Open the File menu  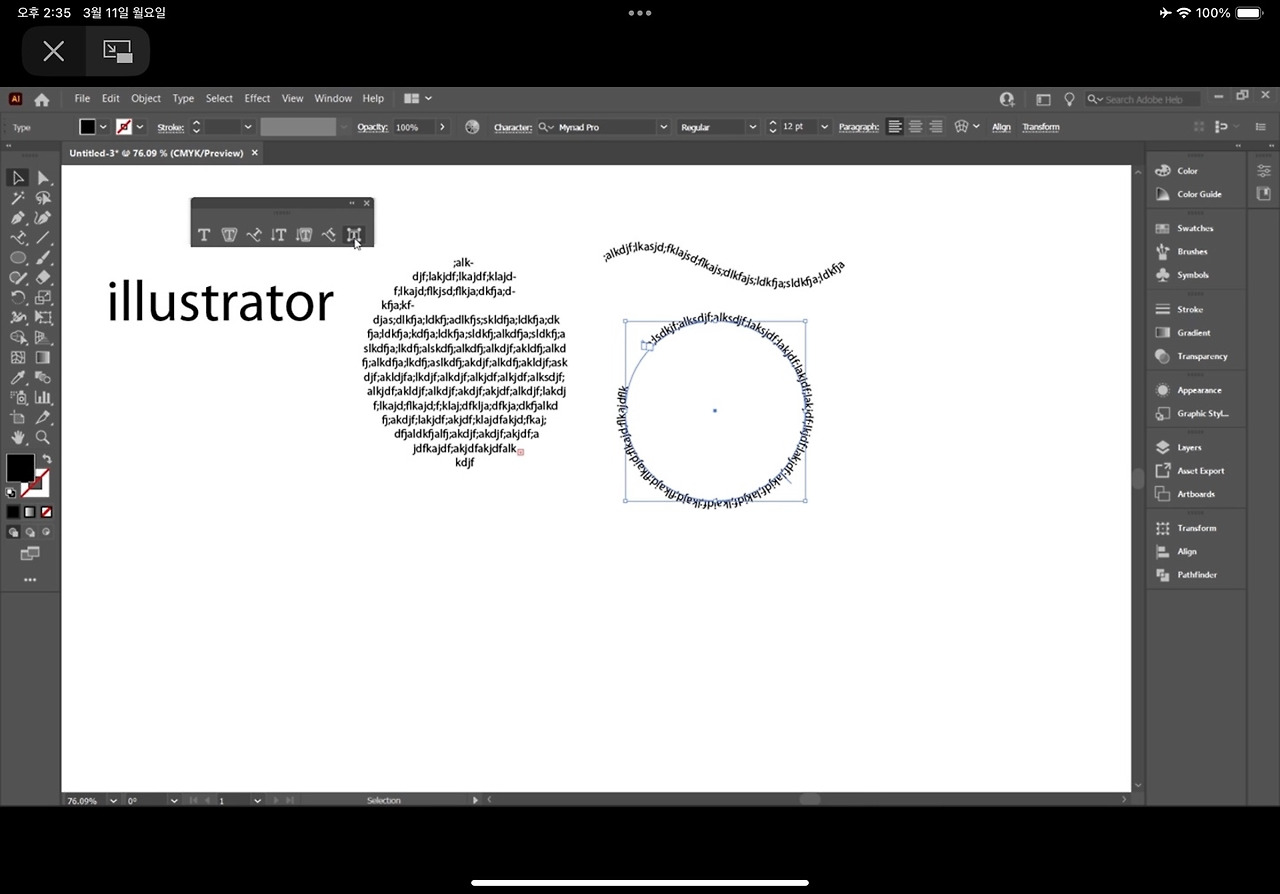pyautogui.click(x=82, y=99)
